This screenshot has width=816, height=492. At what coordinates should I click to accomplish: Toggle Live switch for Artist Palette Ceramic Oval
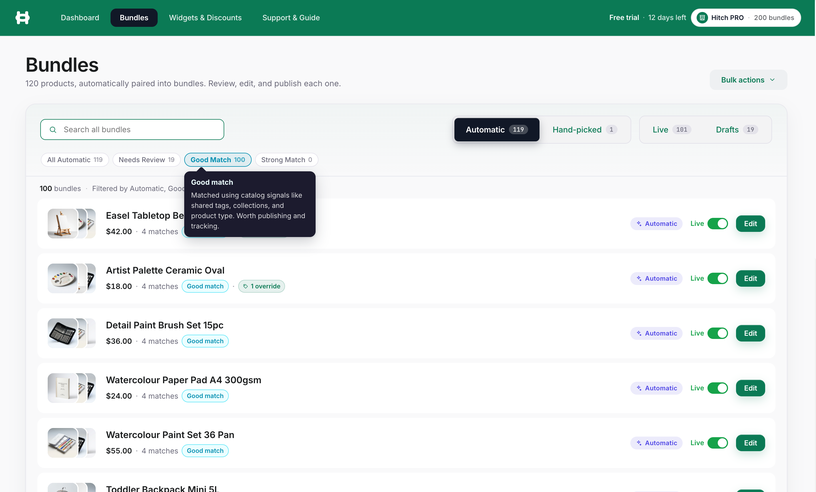pyautogui.click(x=718, y=279)
